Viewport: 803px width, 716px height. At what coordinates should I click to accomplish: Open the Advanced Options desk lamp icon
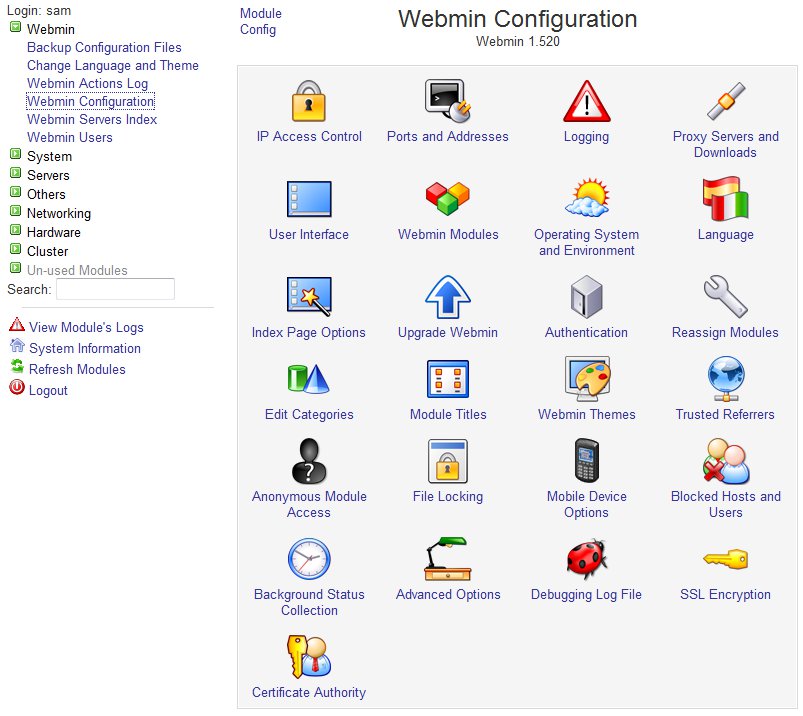pyautogui.click(x=448, y=558)
